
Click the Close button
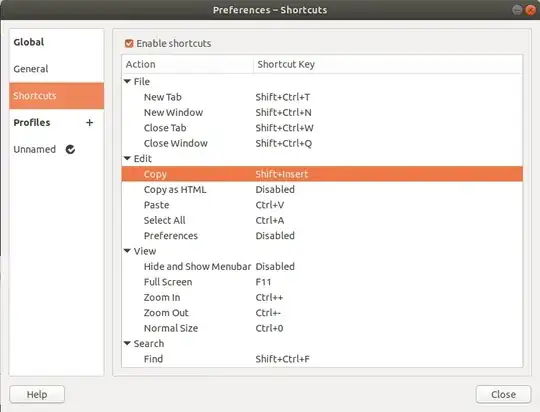[x=503, y=394]
